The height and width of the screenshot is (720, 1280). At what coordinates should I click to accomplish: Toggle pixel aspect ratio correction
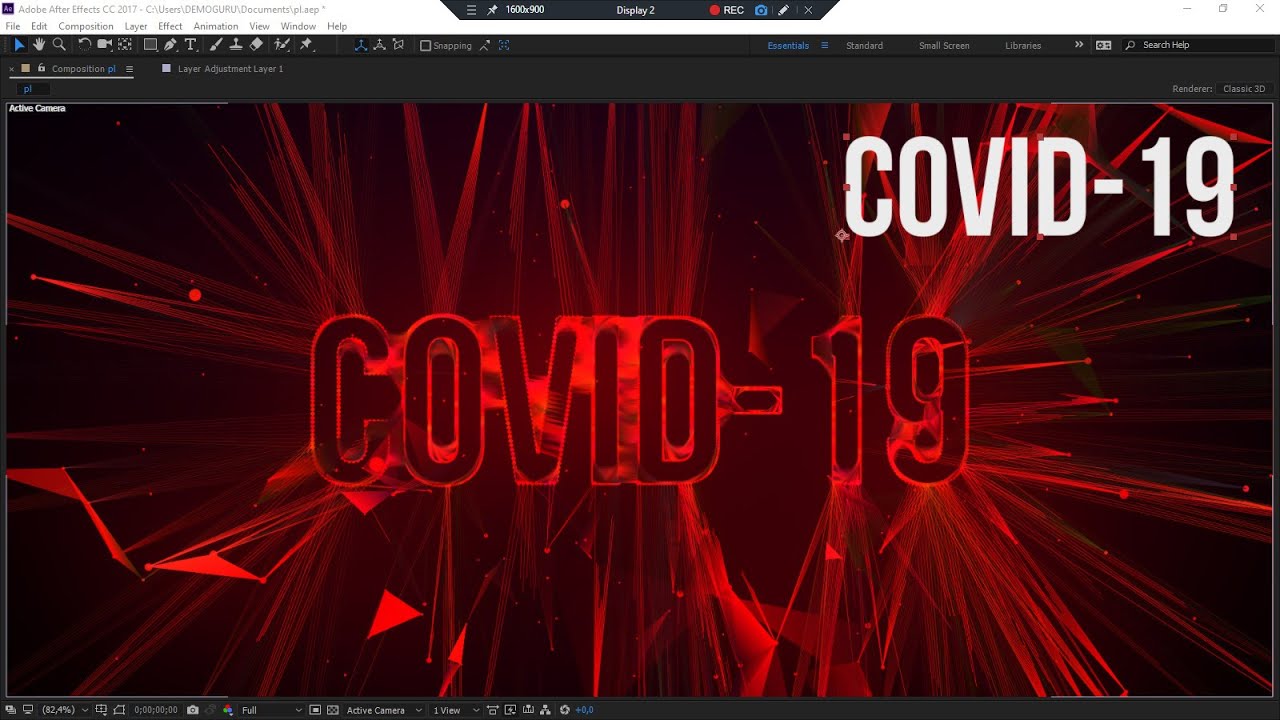pyautogui.click(x=492, y=710)
